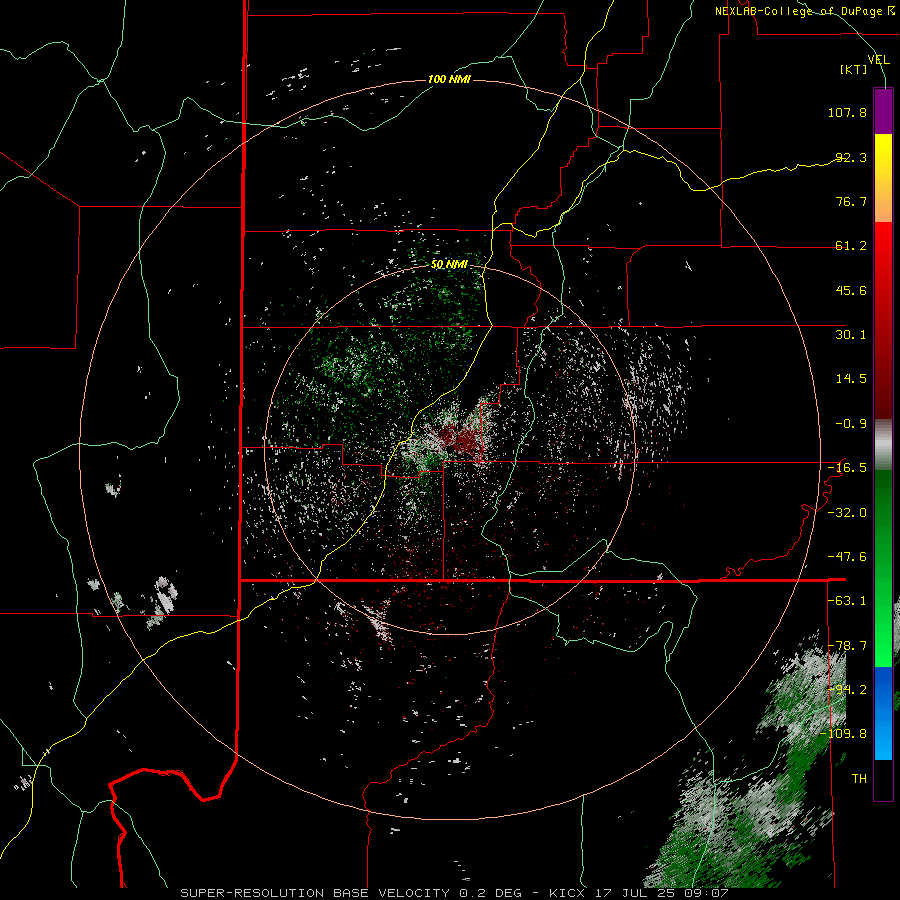Pick the black TH segment of scale
Viewport: 900px width, 900px height.
coord(883,779)
